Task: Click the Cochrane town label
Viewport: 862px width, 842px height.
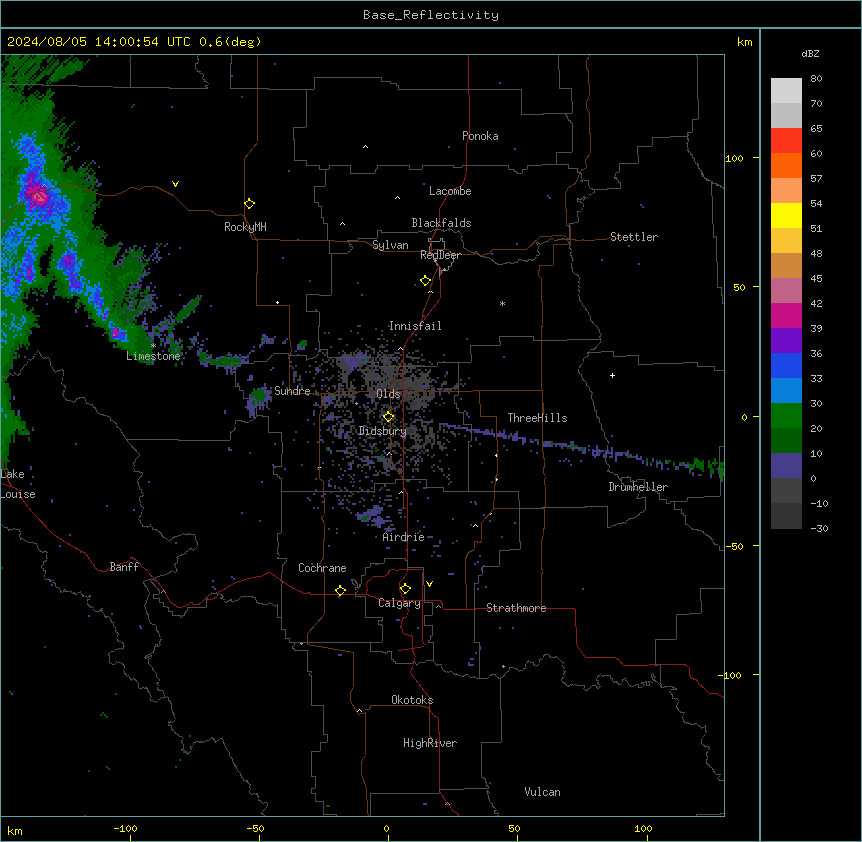Action: click(x=322, y=568)
